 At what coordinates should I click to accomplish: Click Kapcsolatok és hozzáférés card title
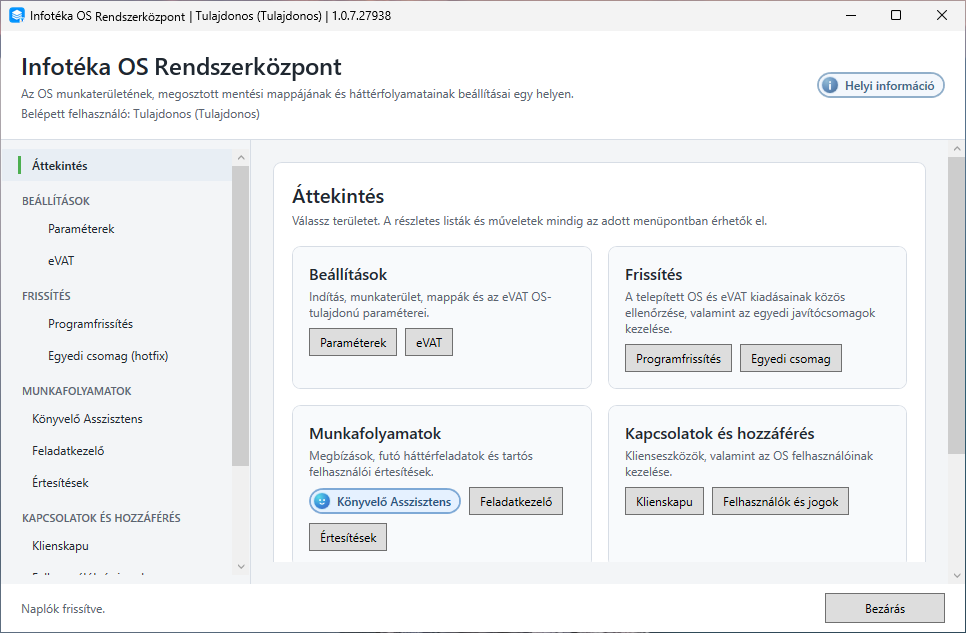pos(720,433)
